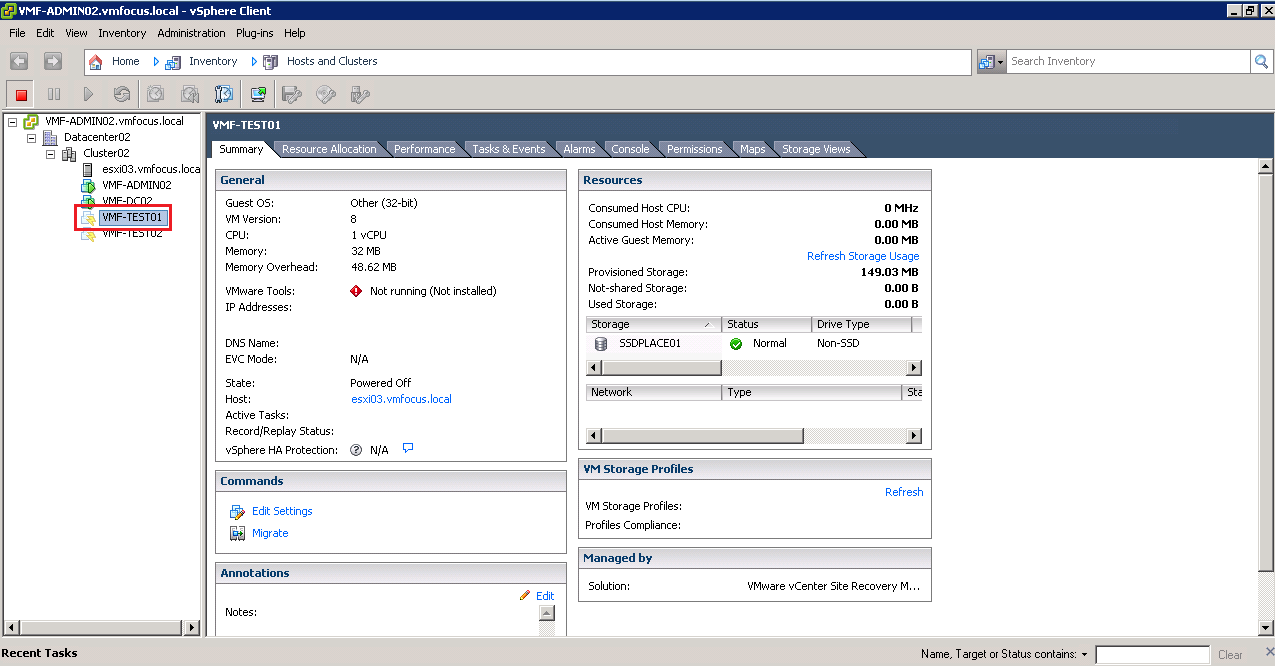Open the Administration menu
Screen dimensions: 1275x666
tap(191, 33)
